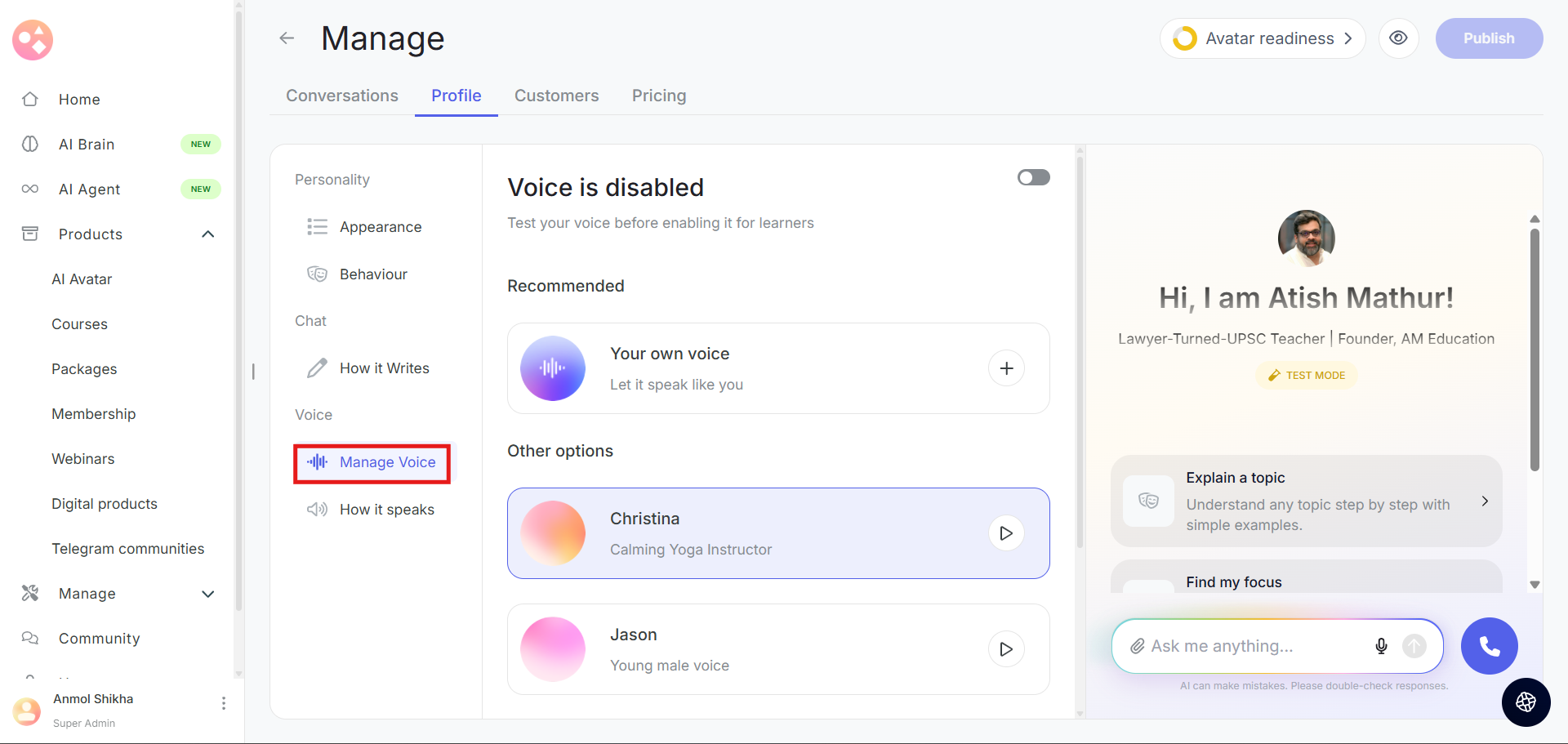
Task: Expand the Manage section in sidebar
Action: click(208, 594)
